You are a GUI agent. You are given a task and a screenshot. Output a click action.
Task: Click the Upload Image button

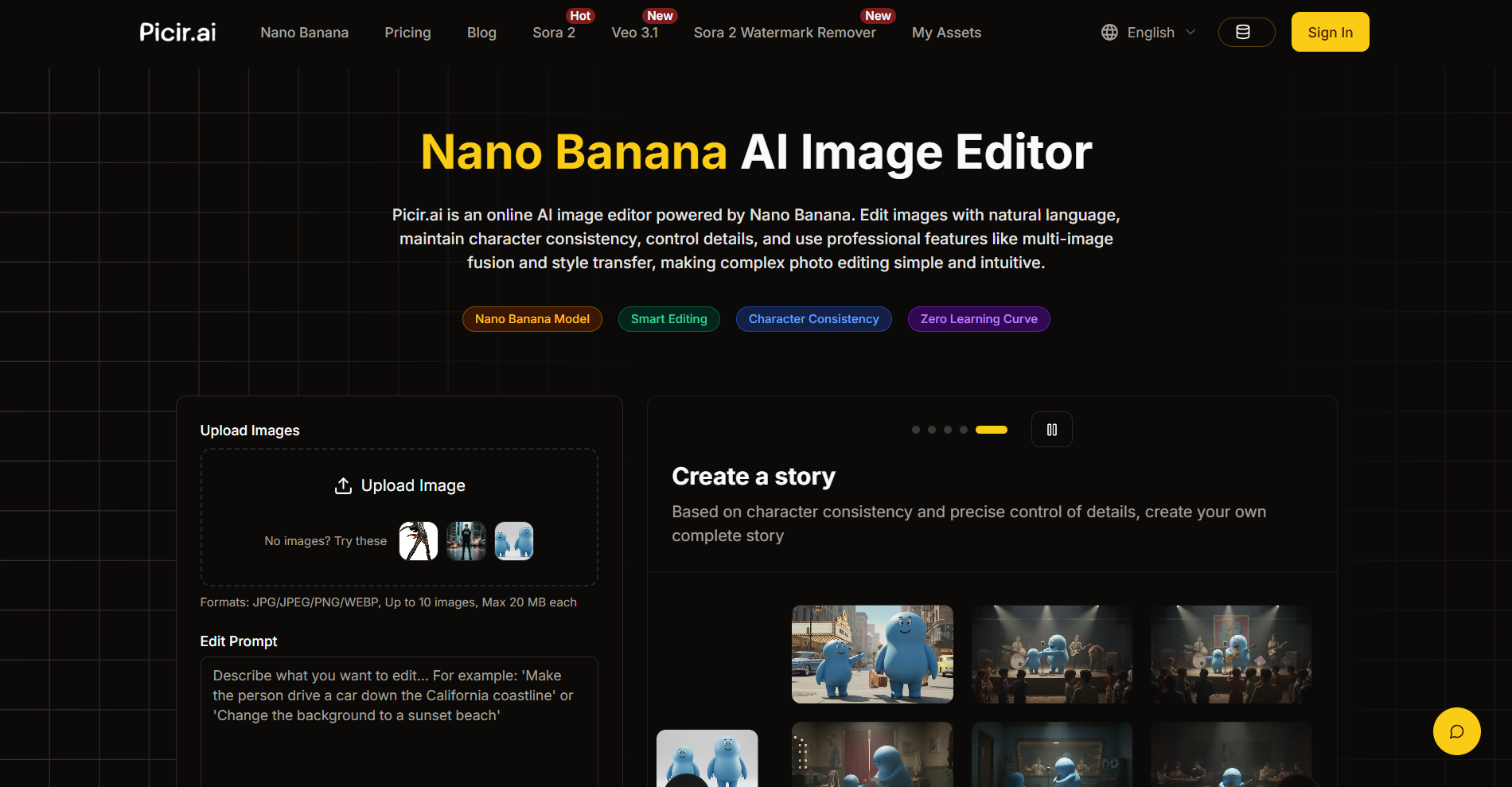tap(399, 485)
